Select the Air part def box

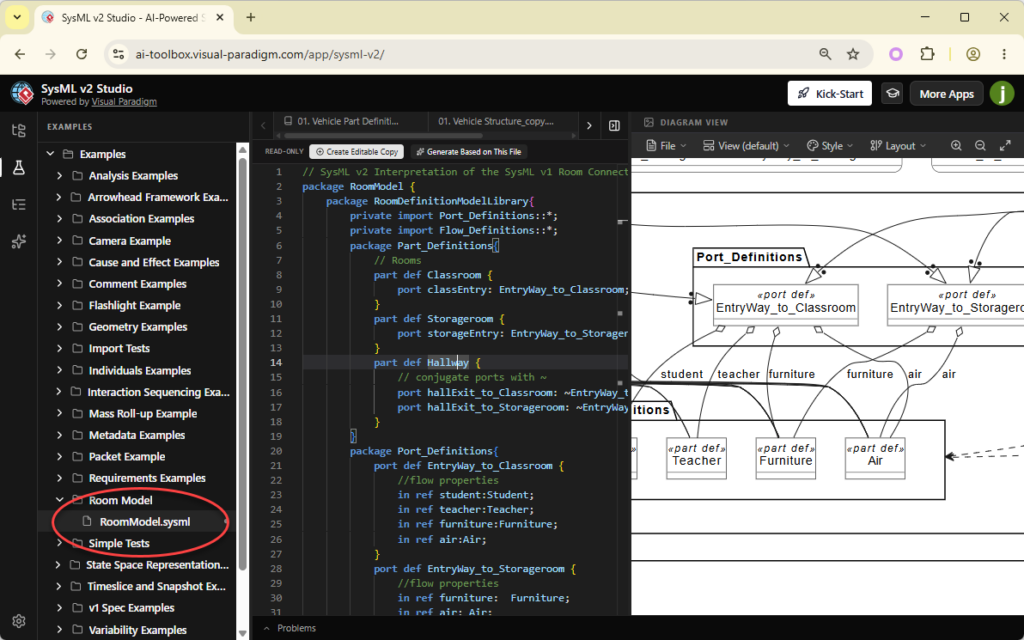click(x=875, y=458)
